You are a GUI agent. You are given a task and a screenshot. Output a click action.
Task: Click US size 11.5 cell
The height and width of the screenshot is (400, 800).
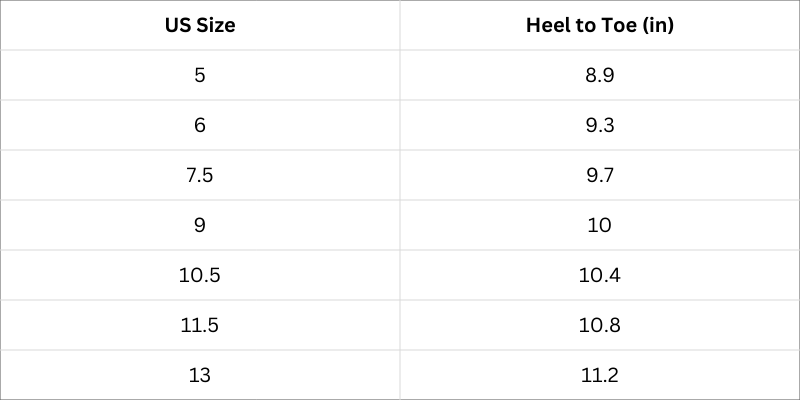200,326
